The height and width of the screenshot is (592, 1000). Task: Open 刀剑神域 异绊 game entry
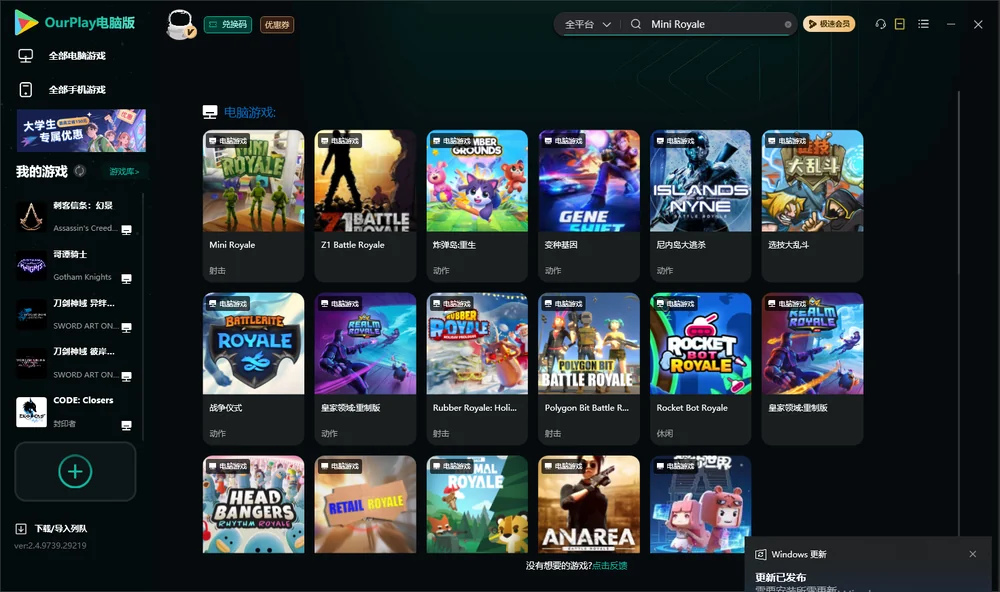pos(74,314)
